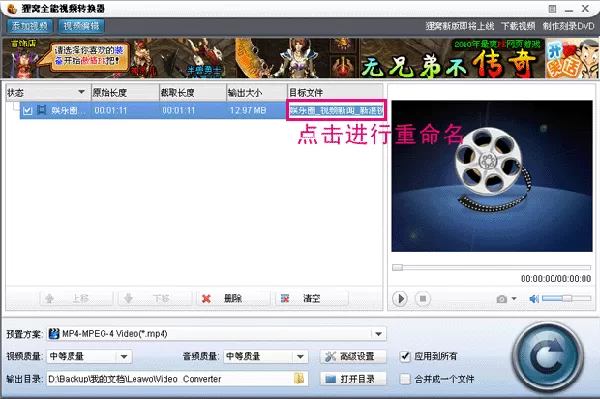Click the film strip icon in video row
The image size is (600, 399).
tap(41, 110)
